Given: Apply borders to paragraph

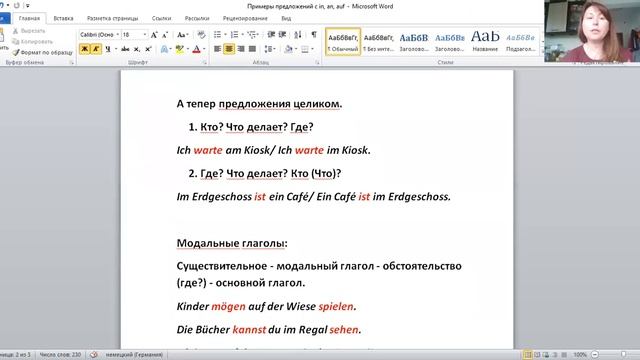Looking at the screenshot, I should (304, 49).
